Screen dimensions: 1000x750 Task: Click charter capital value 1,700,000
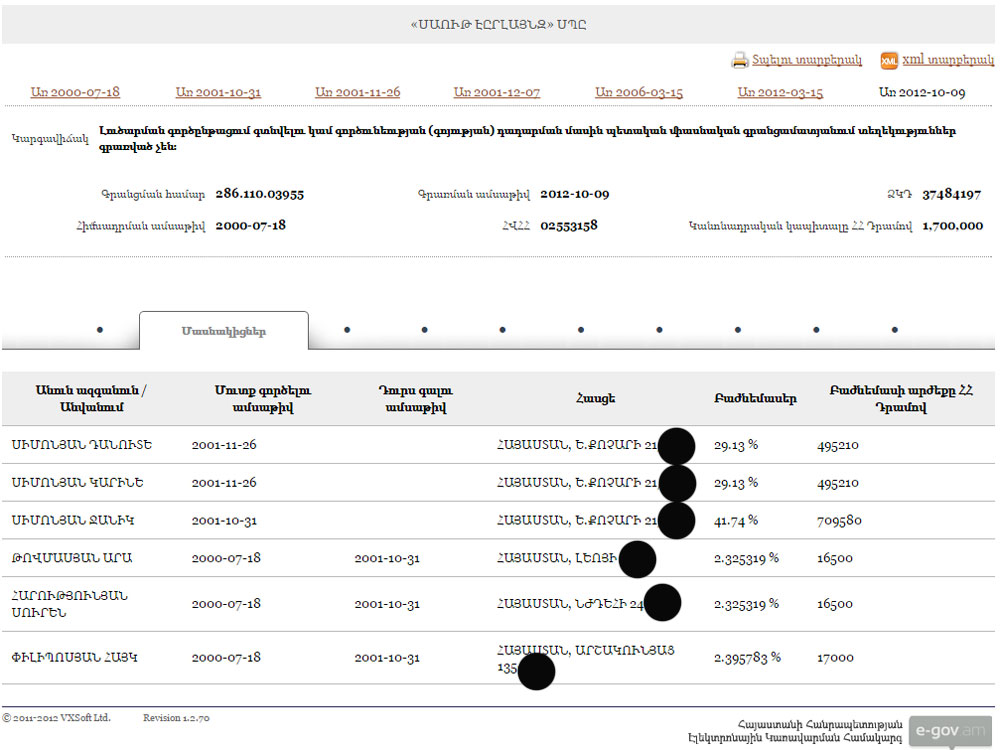click(x=953, y=225)
